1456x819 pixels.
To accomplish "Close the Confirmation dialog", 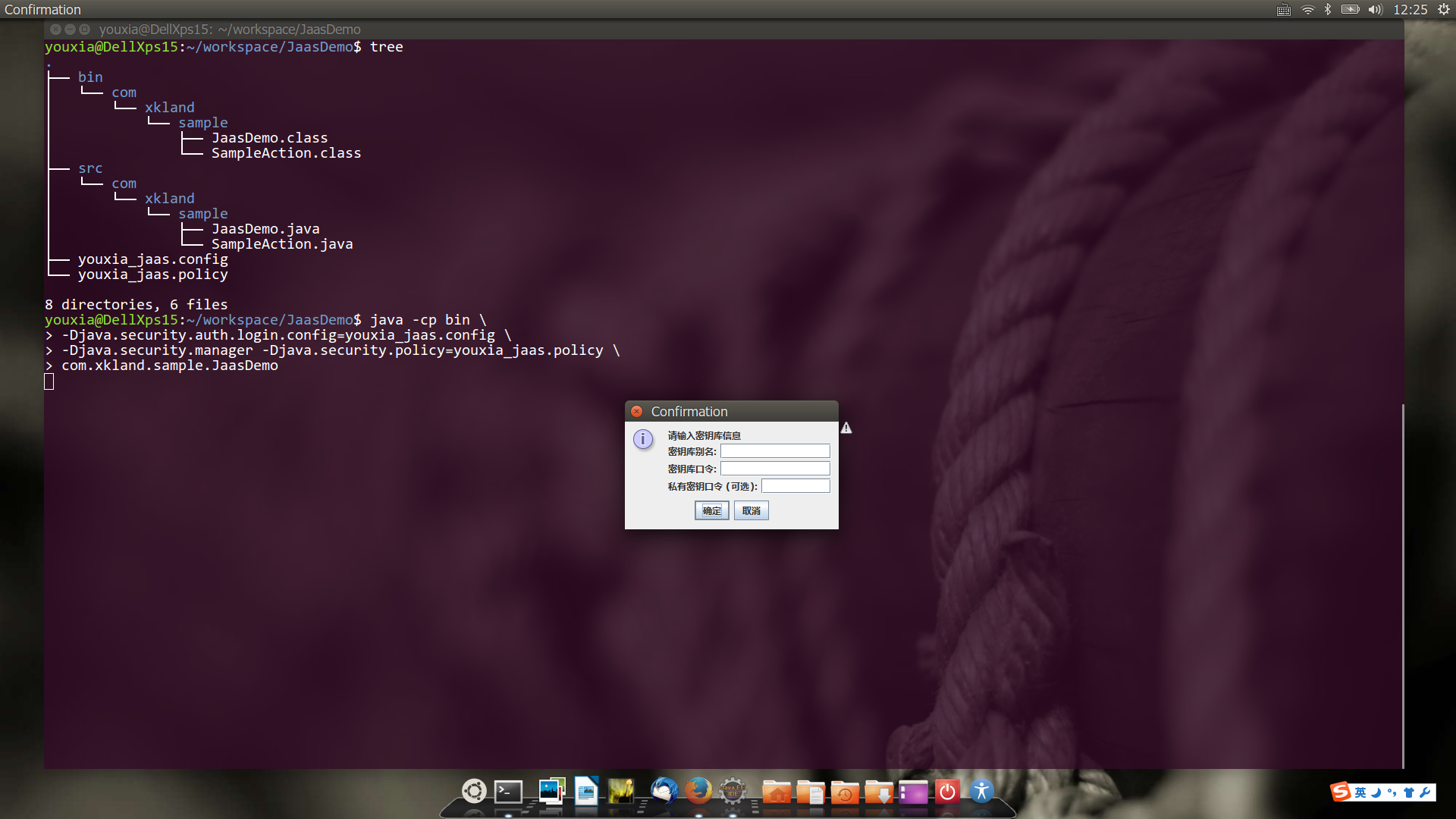I will coord(637,411).
